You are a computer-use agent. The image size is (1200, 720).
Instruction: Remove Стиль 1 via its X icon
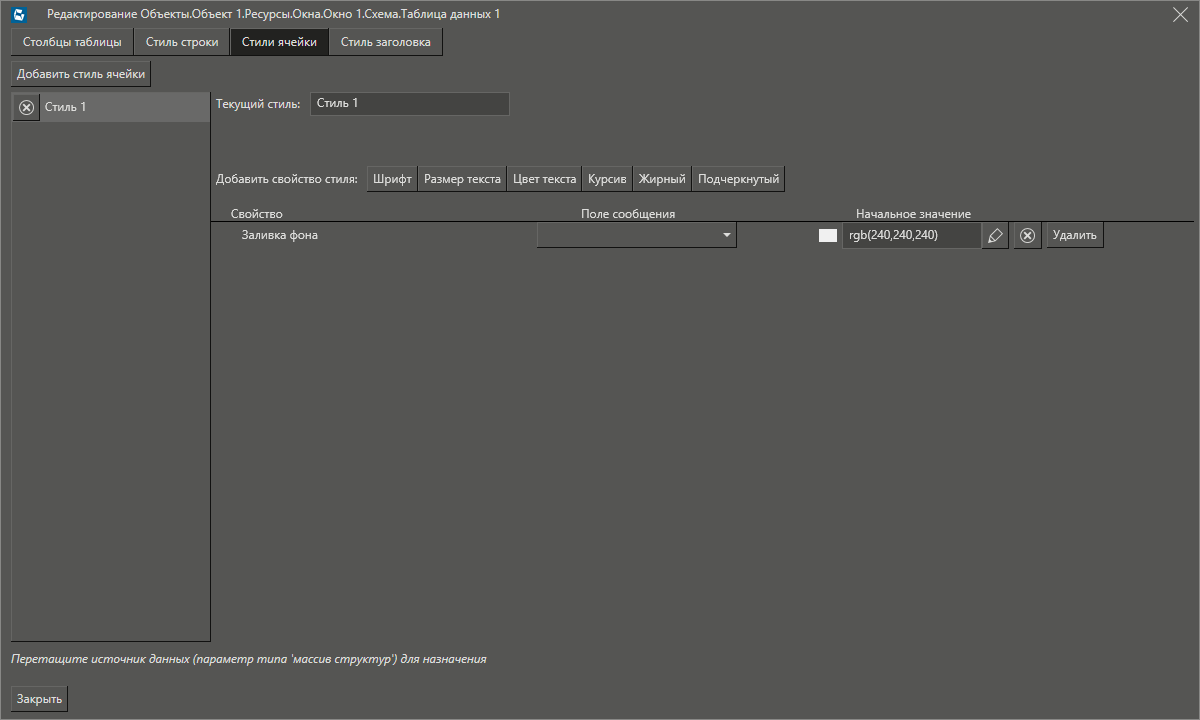tap(26, 107)
